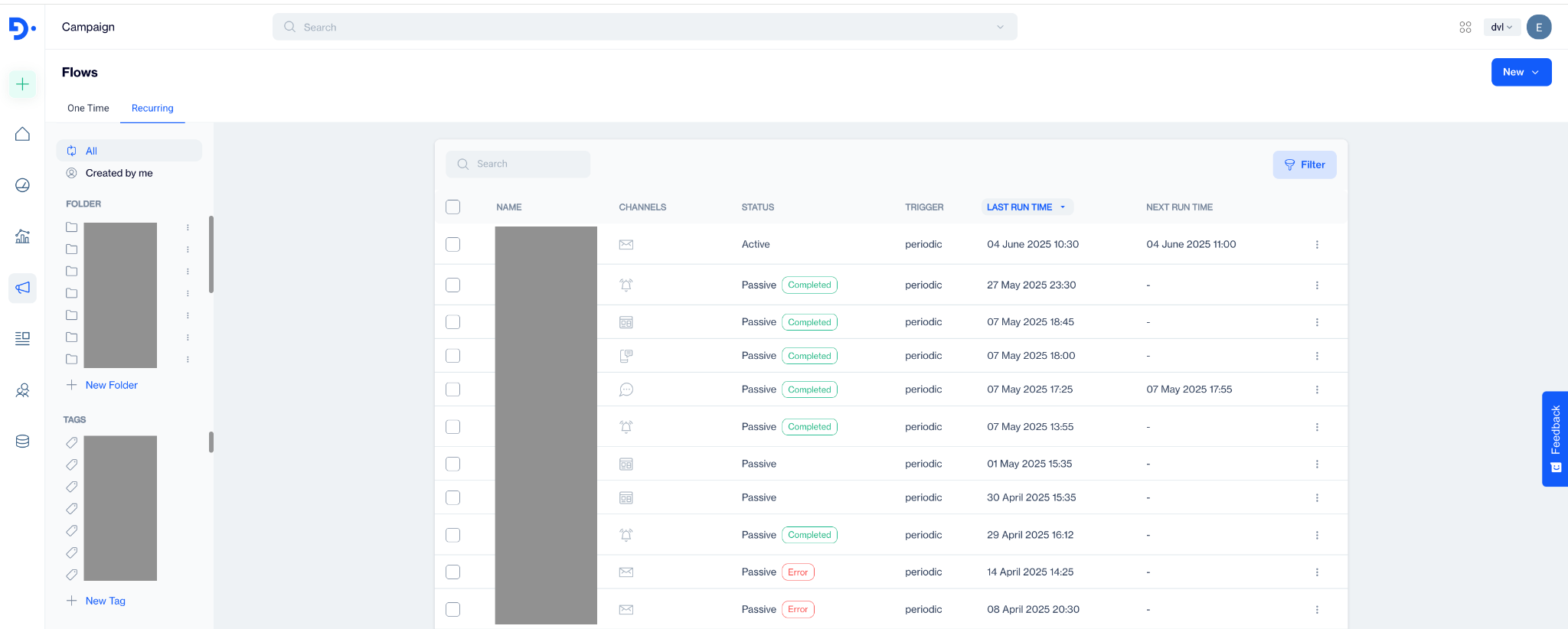Toggle the select-all checkbox in table header
Image resolution: width=1568 pixels, height=629 pixels.
click(x=453, y=207)
